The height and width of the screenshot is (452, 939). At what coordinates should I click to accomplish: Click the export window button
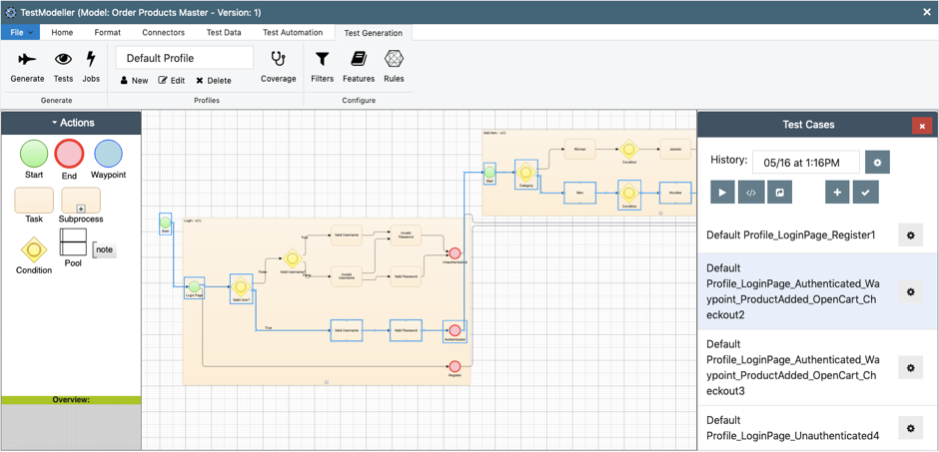pyautogui.click(x=780, y=192)
